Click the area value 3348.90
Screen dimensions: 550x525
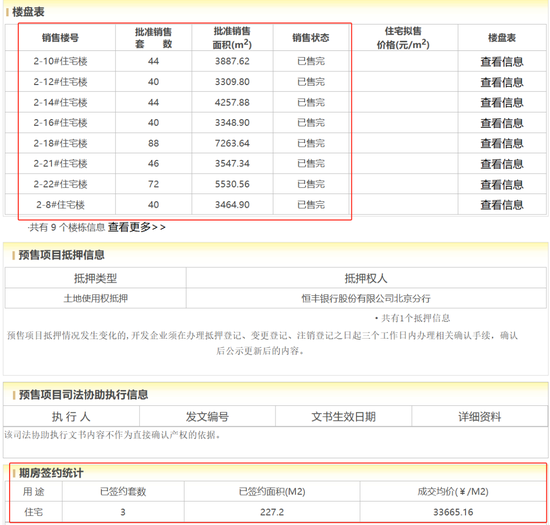tap(232, 123)
